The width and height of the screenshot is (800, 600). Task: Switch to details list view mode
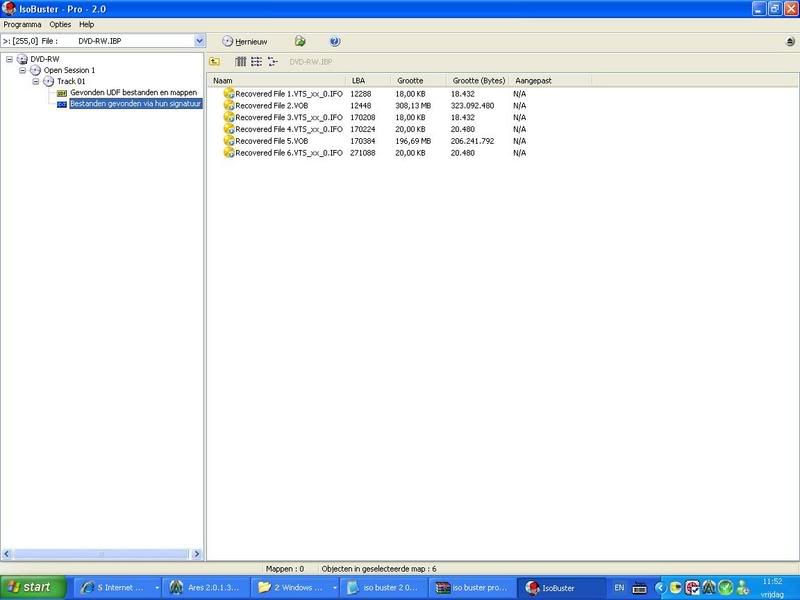[256, 62]
